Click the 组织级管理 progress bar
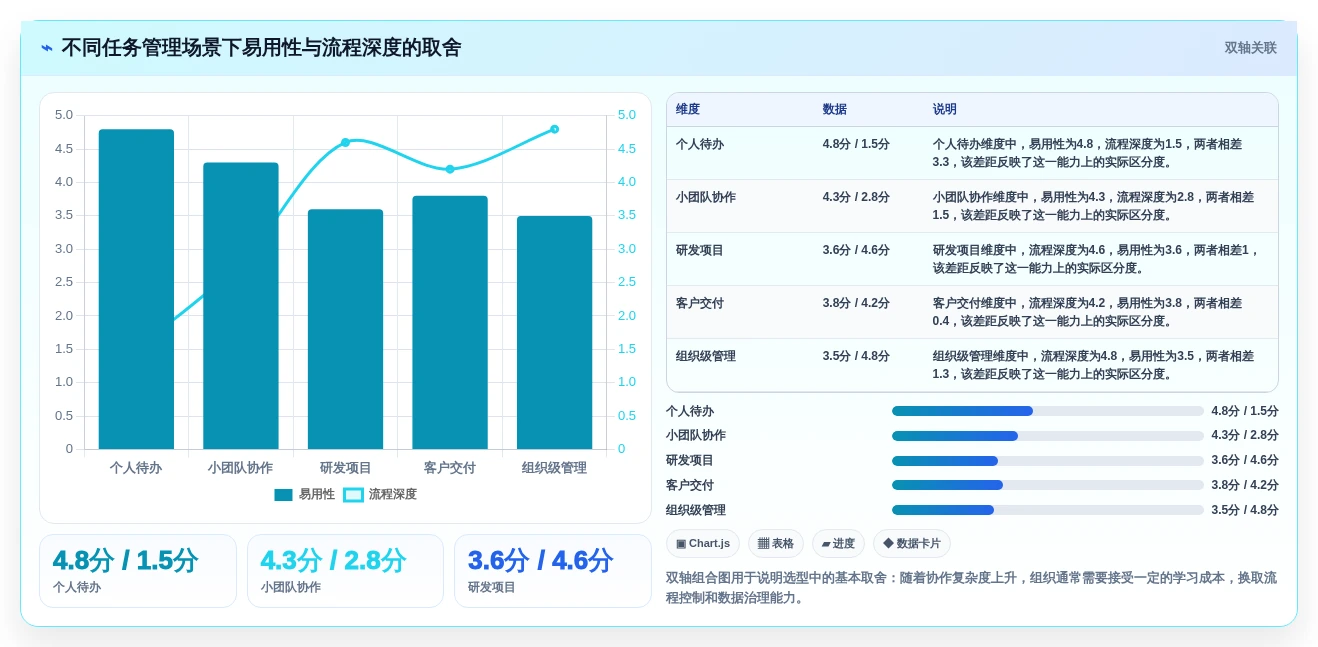Screen dimensions: 1318x647 tap(1048, 510)
